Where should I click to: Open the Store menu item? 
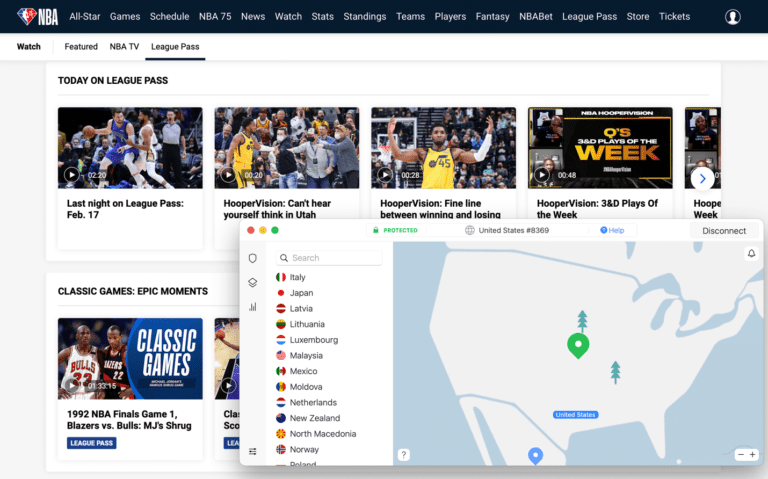tap(638, 17)
